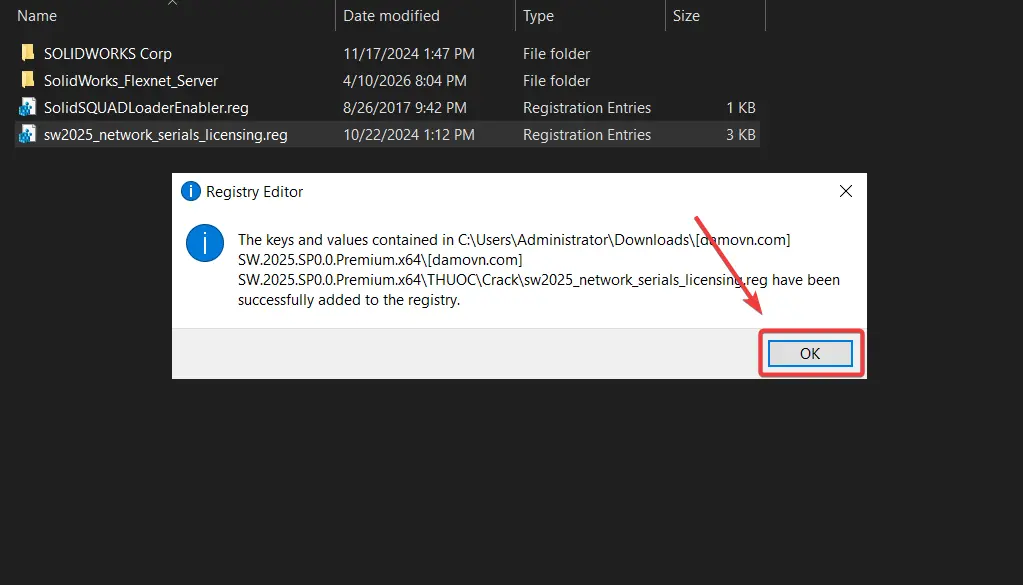Click the date 10/22/2024 1:12 PM
The height and width of the screenshot is (585, 1023).
coord(409,135)
